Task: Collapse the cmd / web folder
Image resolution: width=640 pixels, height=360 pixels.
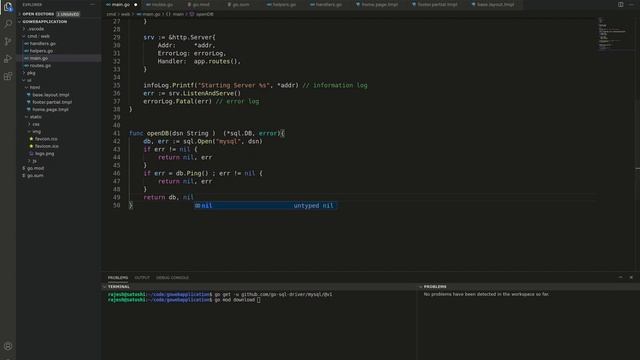Action: 24,36
